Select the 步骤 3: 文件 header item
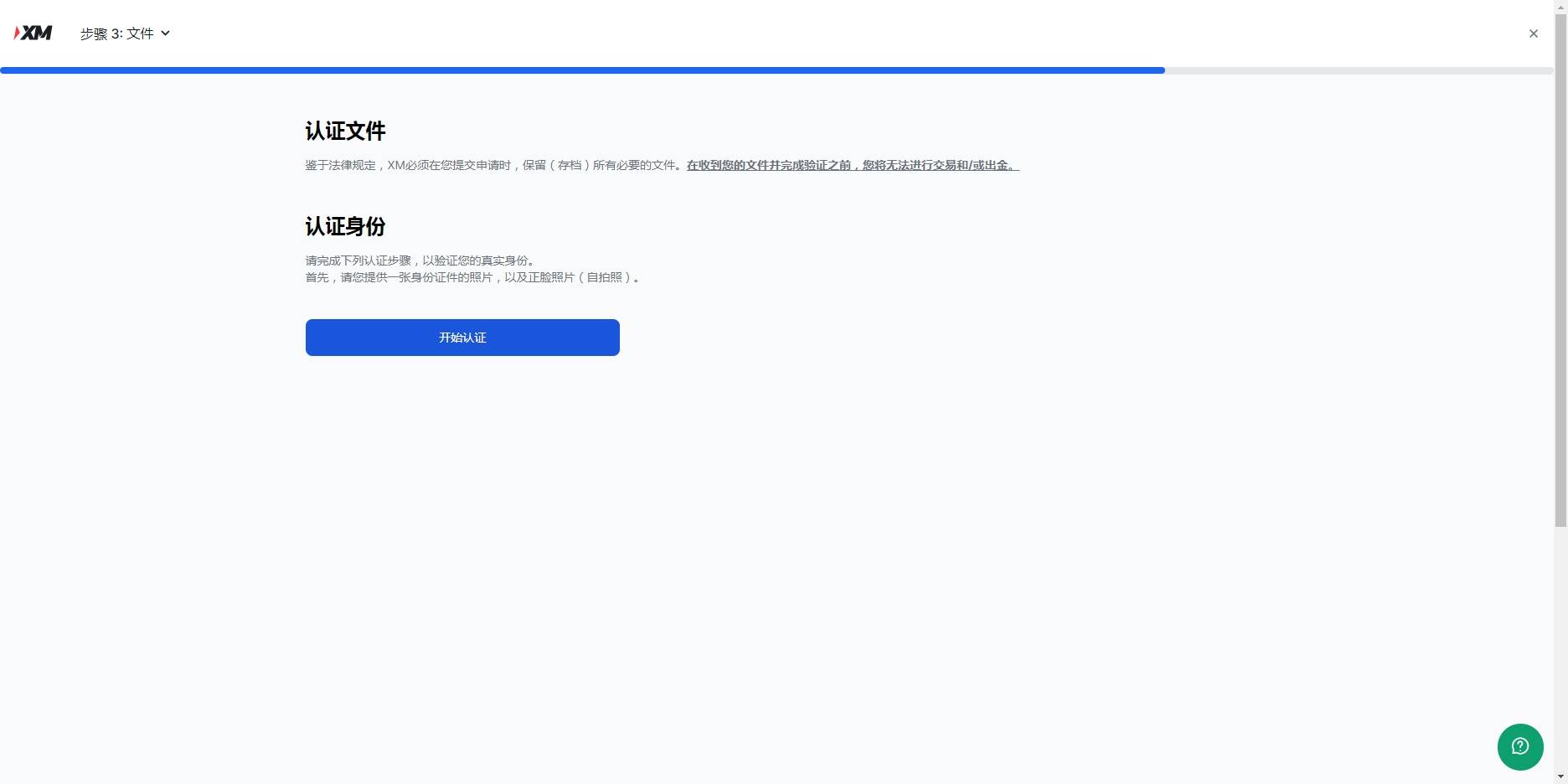 [117, 34]
